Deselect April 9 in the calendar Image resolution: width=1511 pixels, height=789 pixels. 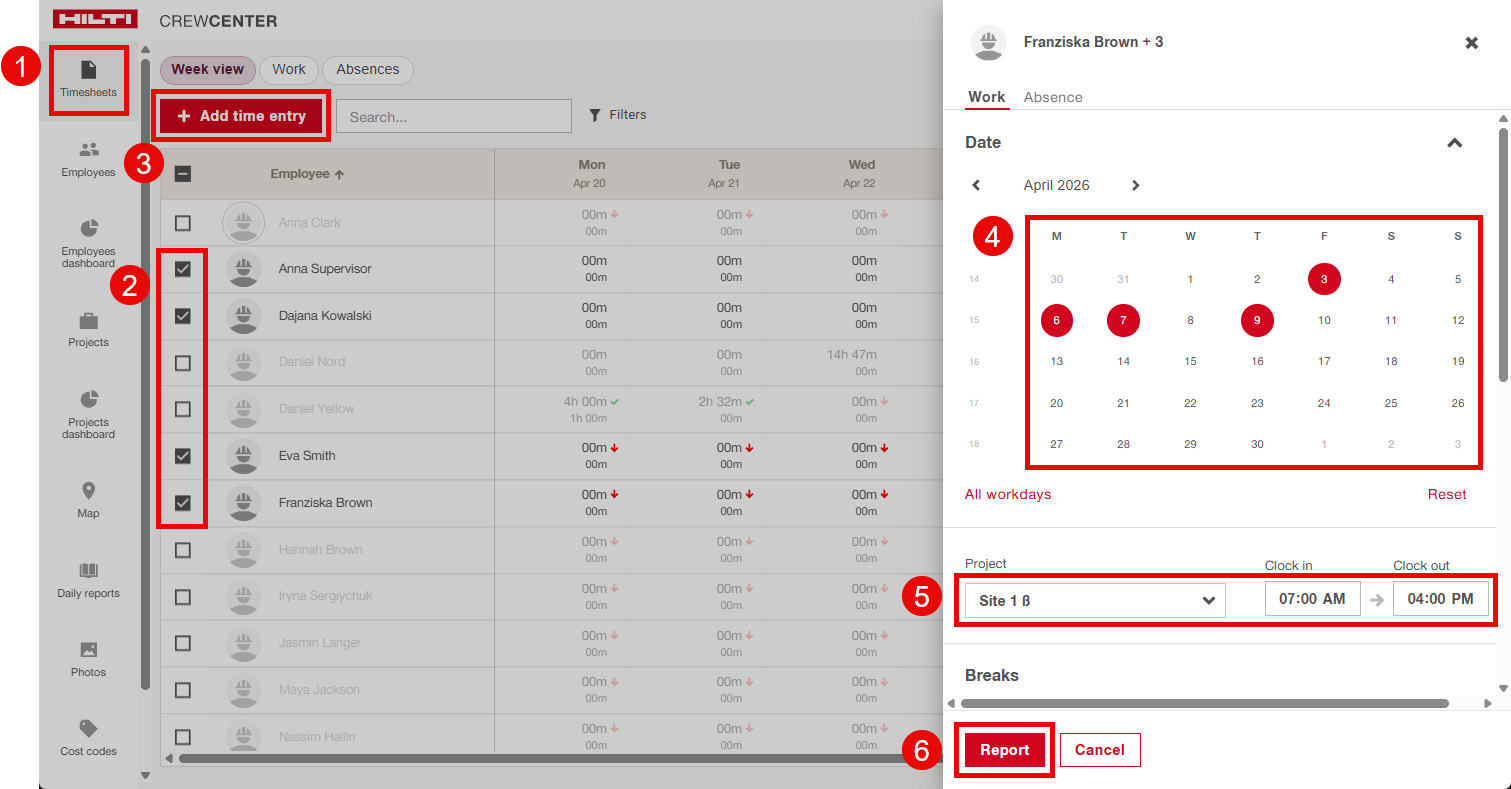click(1257, 320)
